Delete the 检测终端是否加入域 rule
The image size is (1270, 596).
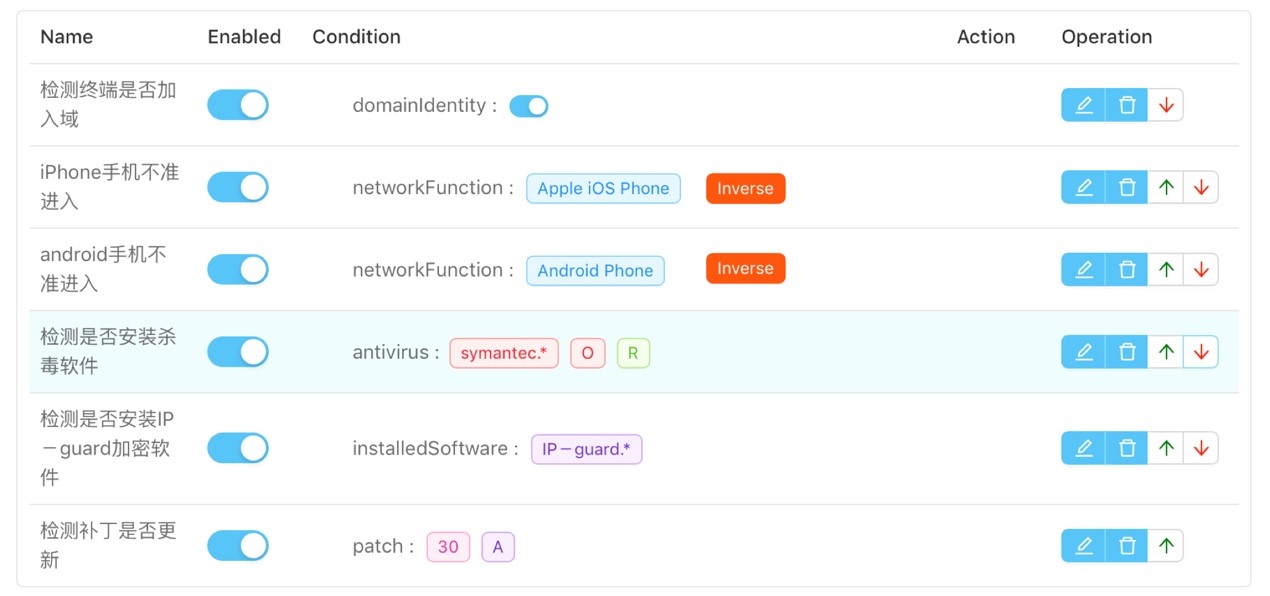click(x=1127, y=105)
